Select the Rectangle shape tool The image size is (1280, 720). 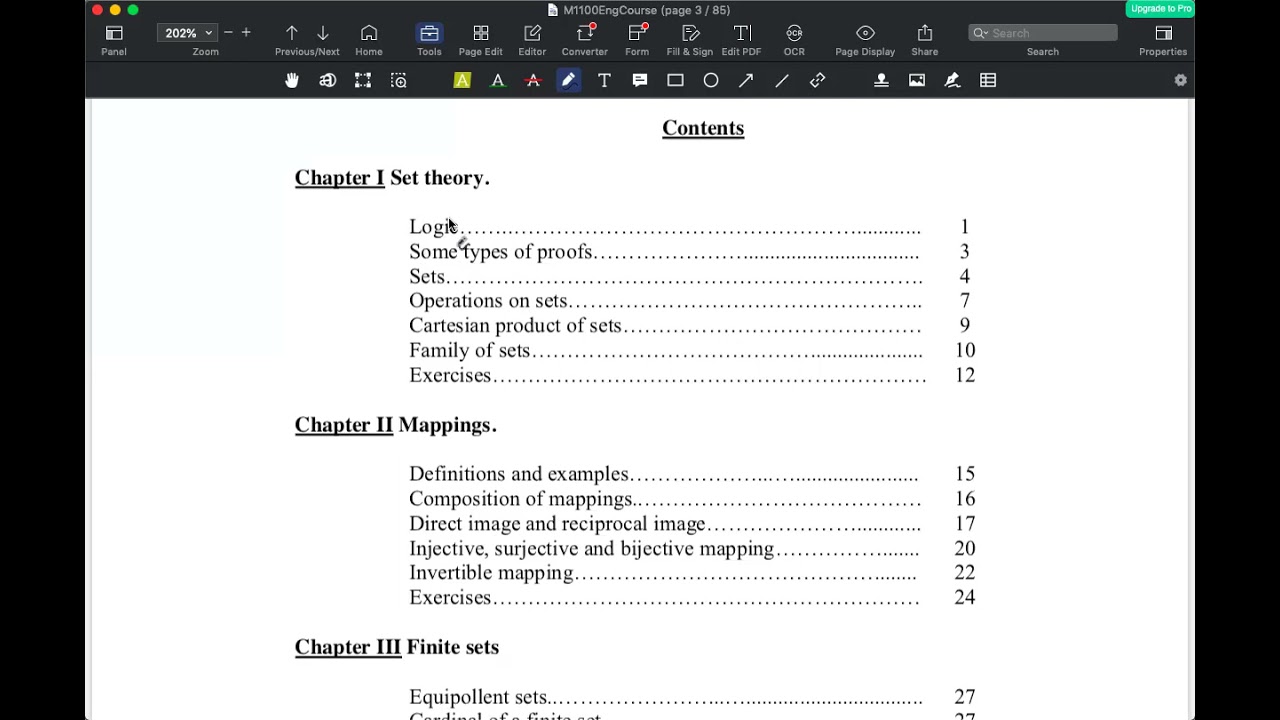click(676, 80)
